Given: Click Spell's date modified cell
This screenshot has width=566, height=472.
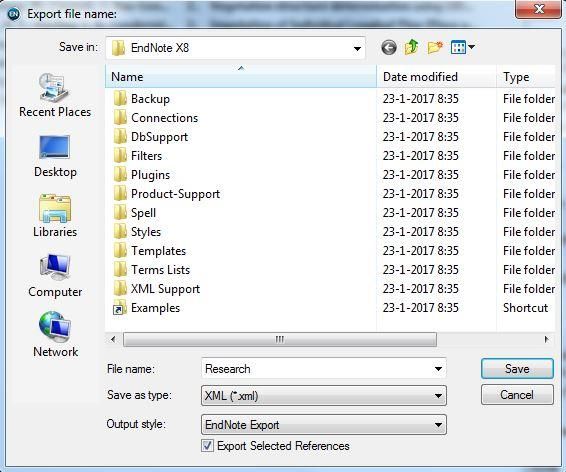Looking at the screenshot, I should point(421,213).
